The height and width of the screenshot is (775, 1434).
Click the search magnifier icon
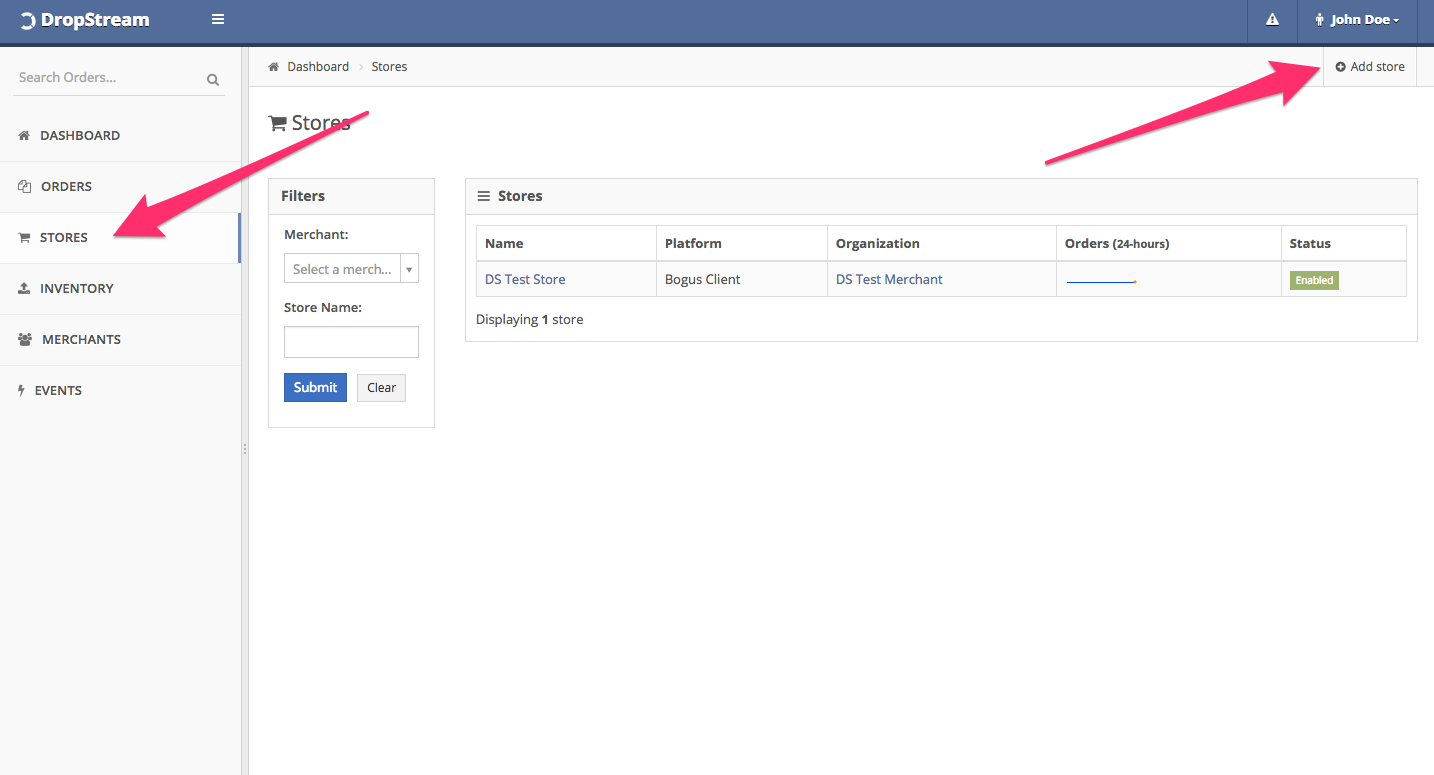coord(213,79)
